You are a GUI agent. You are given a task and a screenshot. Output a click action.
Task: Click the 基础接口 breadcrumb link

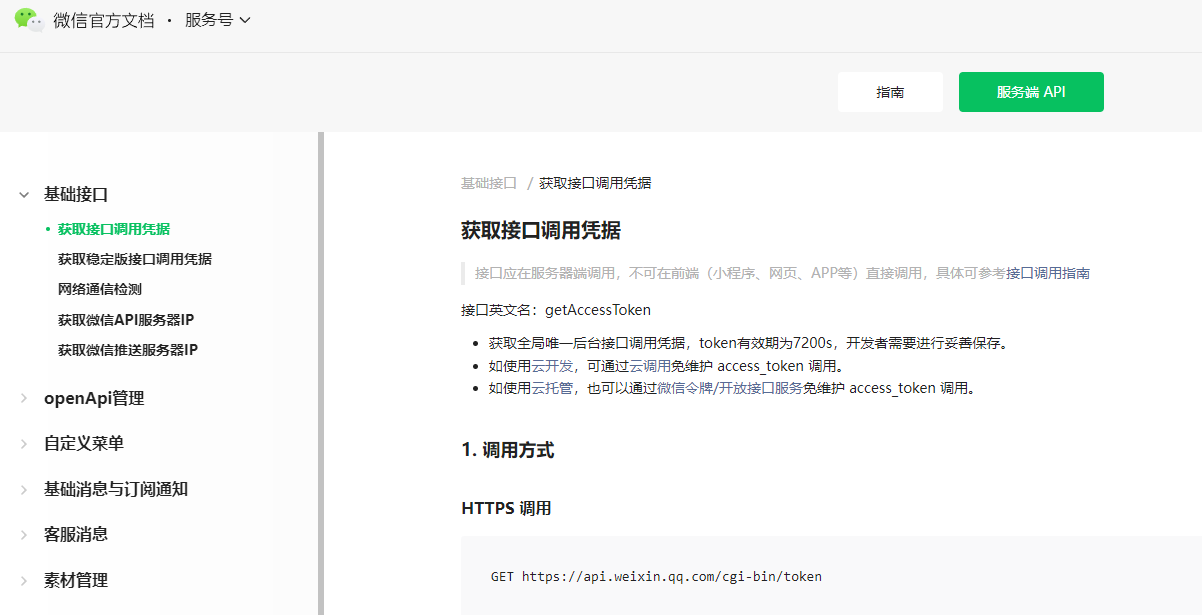click(489, 183)
